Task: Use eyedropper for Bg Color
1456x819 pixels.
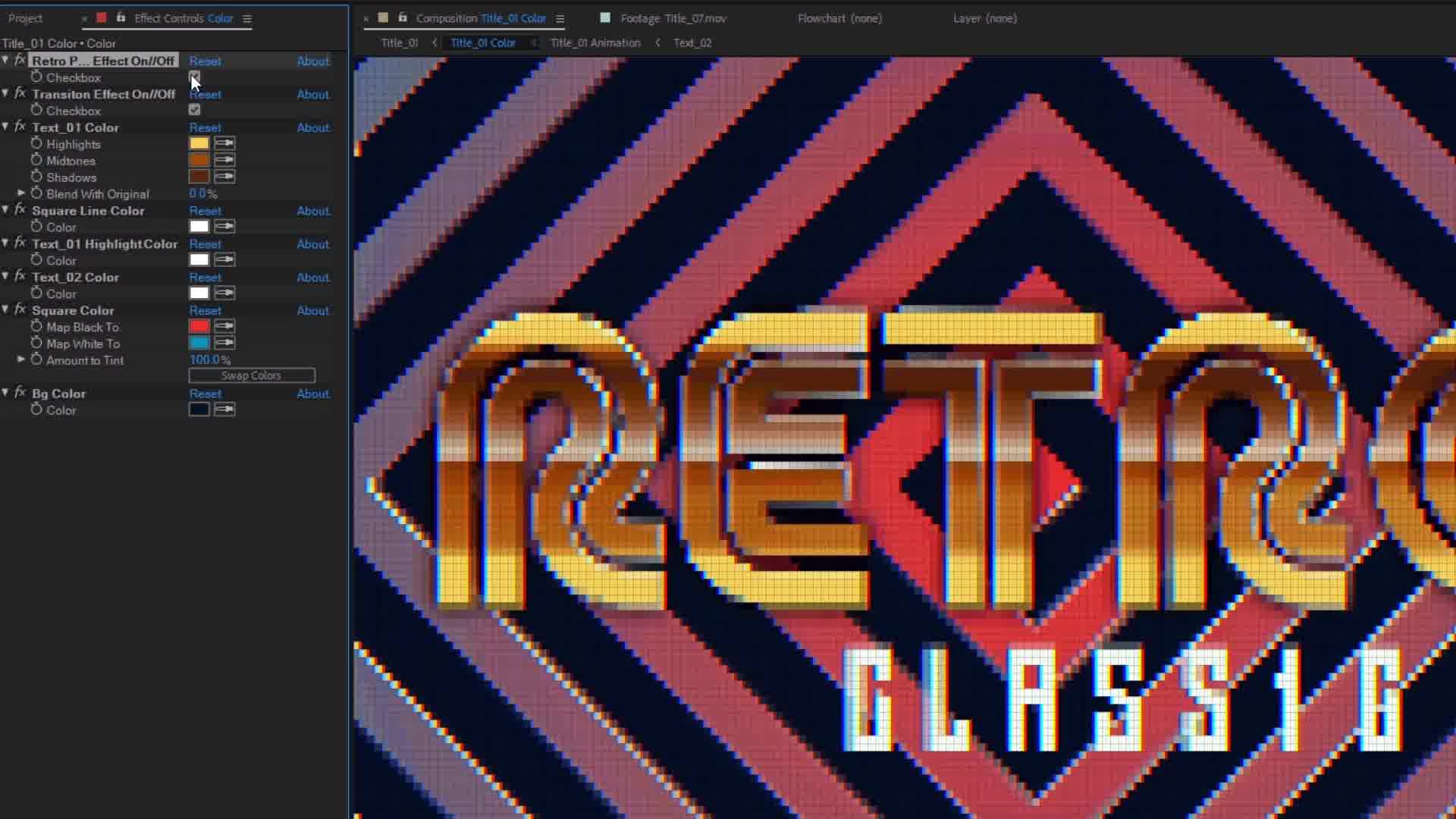Action: [224, 409]
